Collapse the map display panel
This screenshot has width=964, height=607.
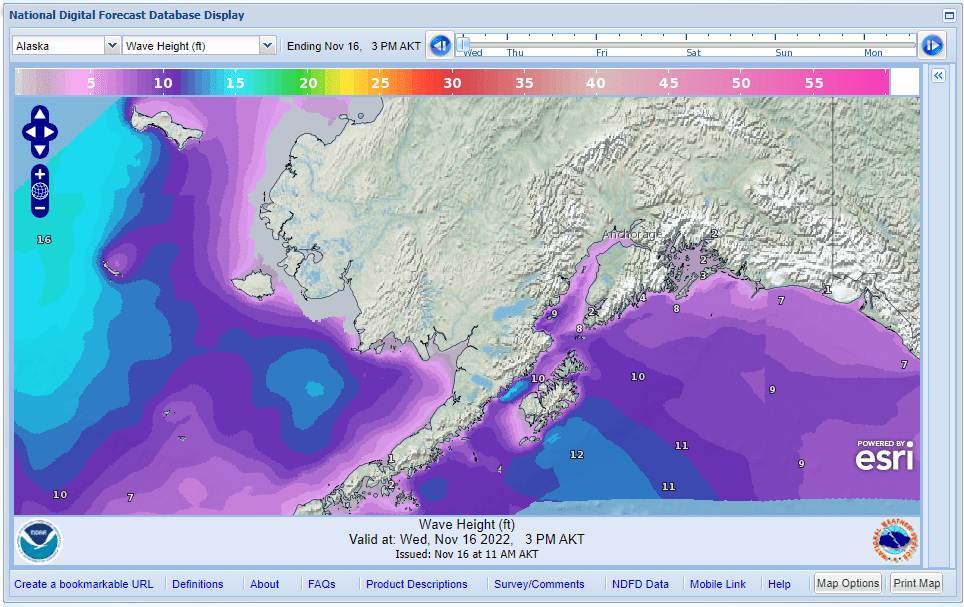(x=950, y=15)
